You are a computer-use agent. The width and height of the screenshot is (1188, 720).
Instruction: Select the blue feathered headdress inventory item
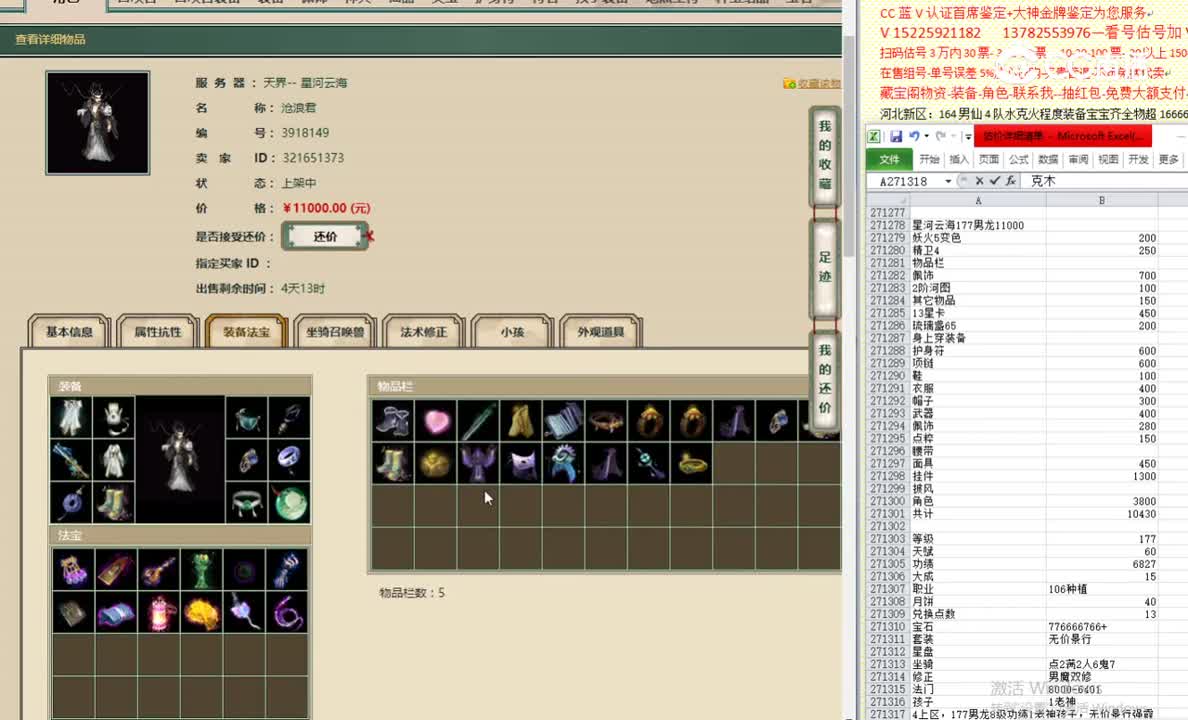[x=564, y=463]
